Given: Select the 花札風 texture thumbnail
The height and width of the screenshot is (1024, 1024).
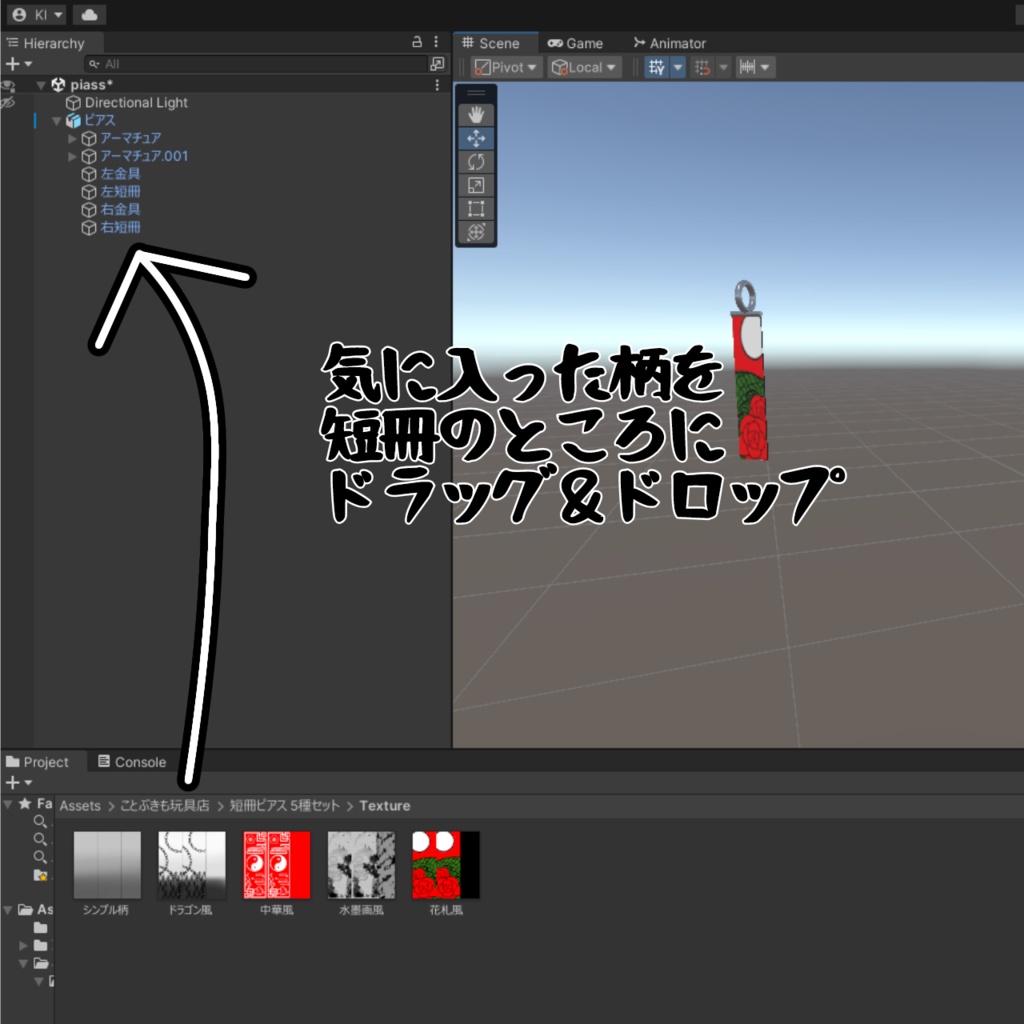Looking at the screenshot, I should [445, 862].
